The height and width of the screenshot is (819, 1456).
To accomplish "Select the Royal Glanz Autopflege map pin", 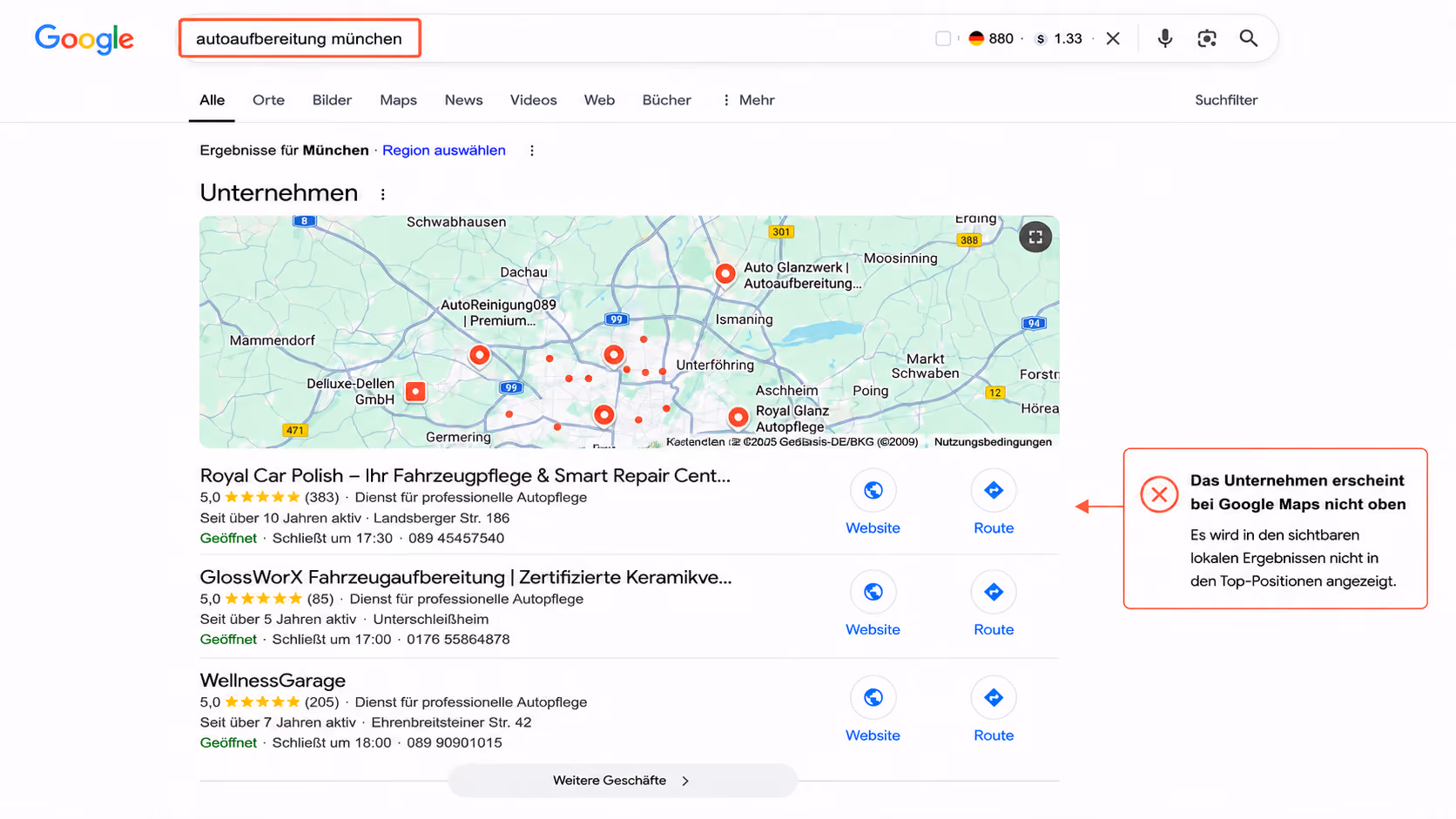I will pyautogui.click(x=738, y=417).
